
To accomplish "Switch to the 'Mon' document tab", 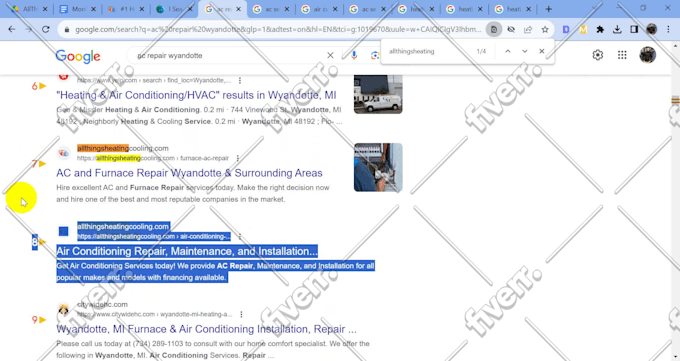I will click(77, 9).
